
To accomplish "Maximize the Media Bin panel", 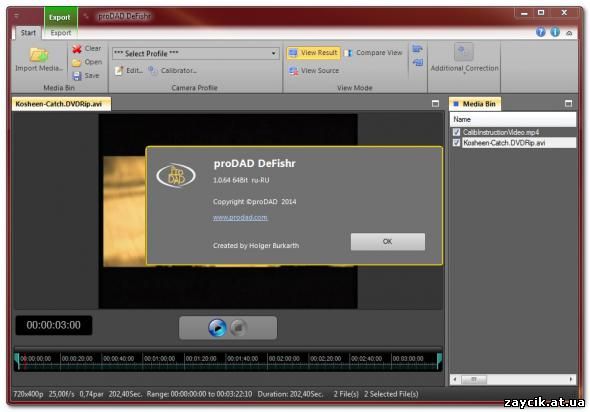I will 569,103.
